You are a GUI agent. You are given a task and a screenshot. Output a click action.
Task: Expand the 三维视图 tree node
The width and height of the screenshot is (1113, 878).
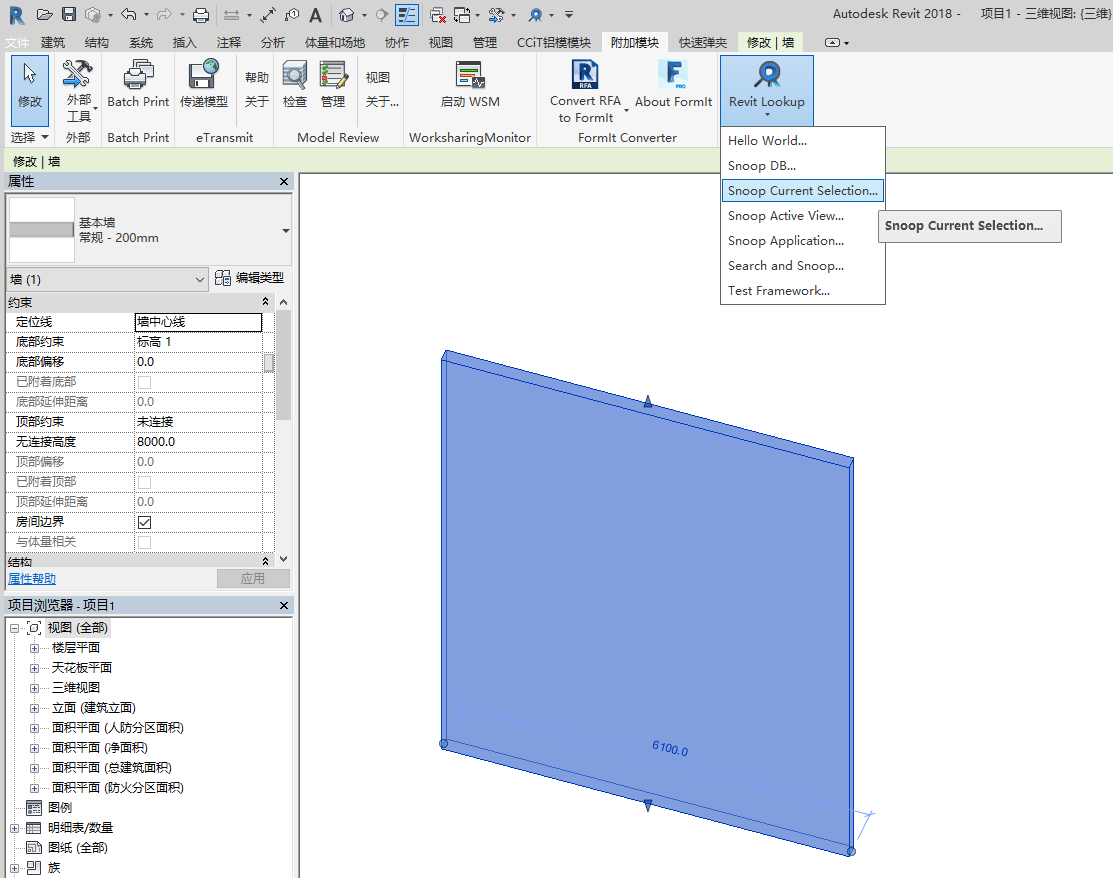pyautogui.click(x=34, y=688)
